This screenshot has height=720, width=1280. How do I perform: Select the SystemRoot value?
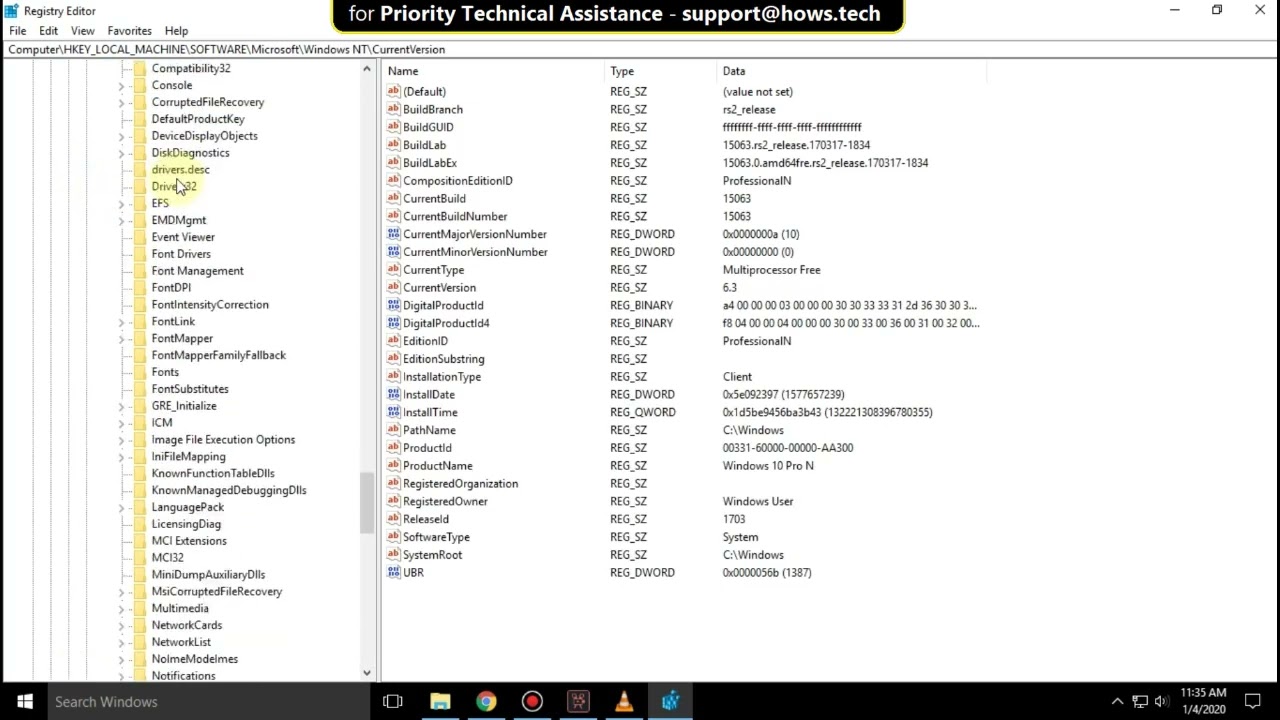(x=432, y=555)
